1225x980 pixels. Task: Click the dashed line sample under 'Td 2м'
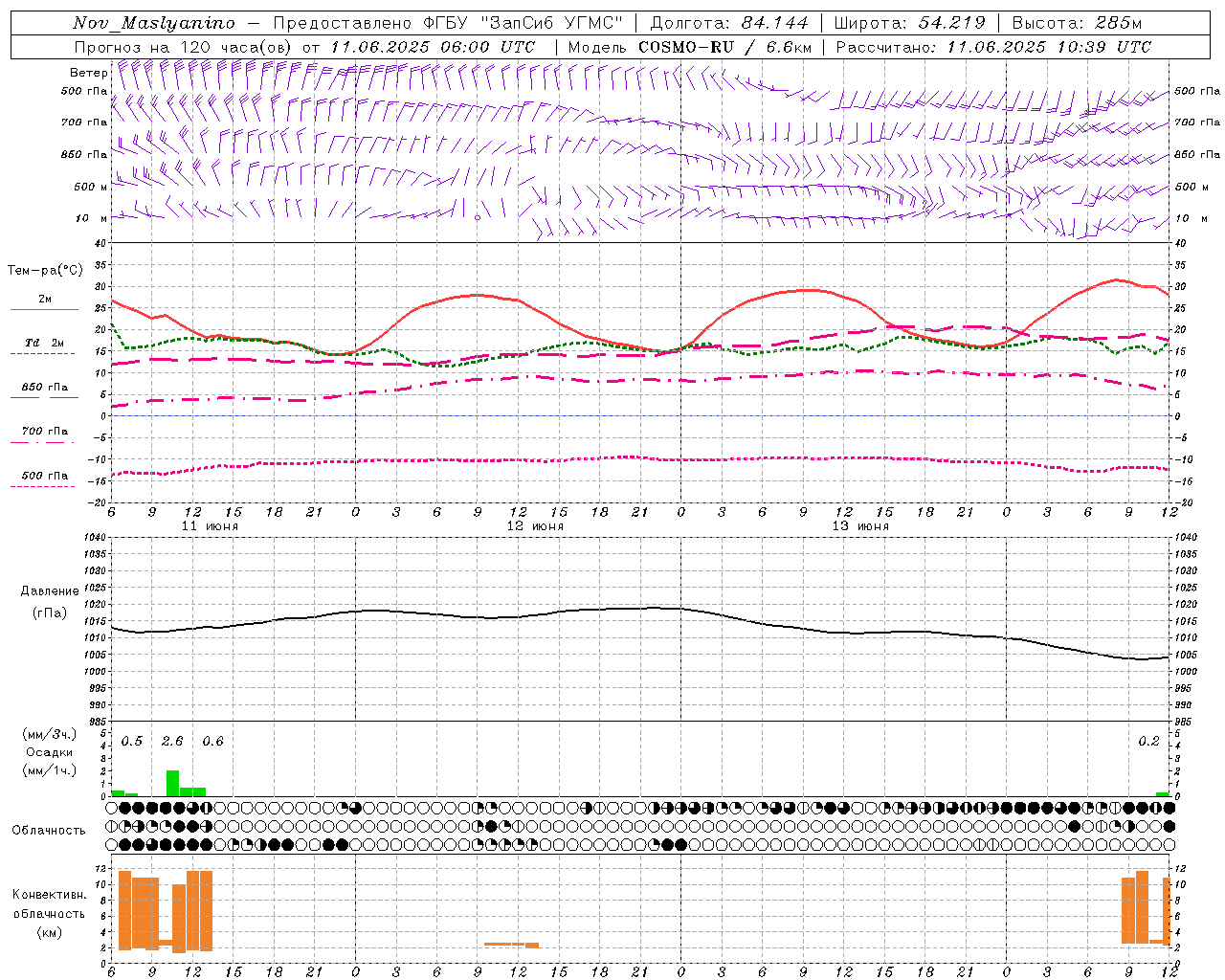[42, 354]
